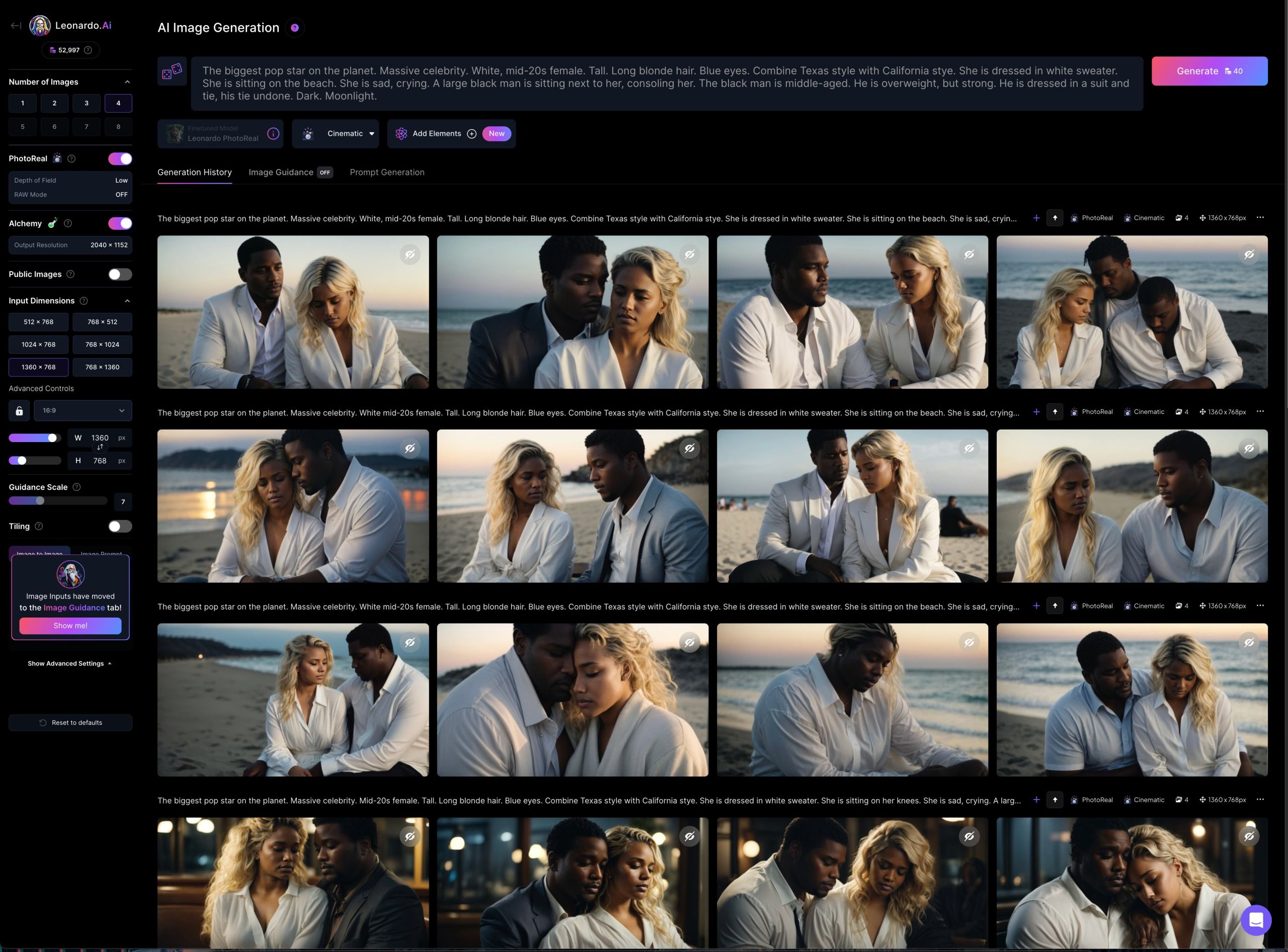Enable the Tiling toggle
Image resolution: width=1288 pixels, height=952 pixels.
pos(120,526)
